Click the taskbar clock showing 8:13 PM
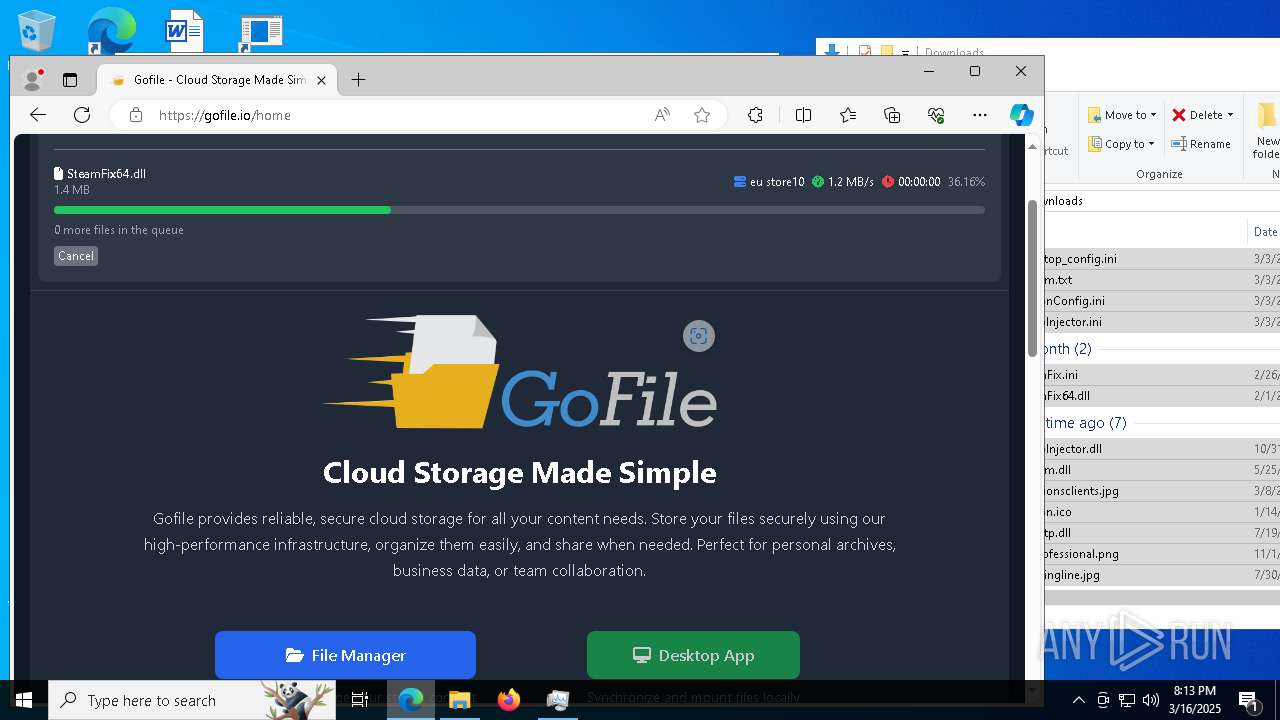The image size is (1280, 720). [x=1196, y=700]
